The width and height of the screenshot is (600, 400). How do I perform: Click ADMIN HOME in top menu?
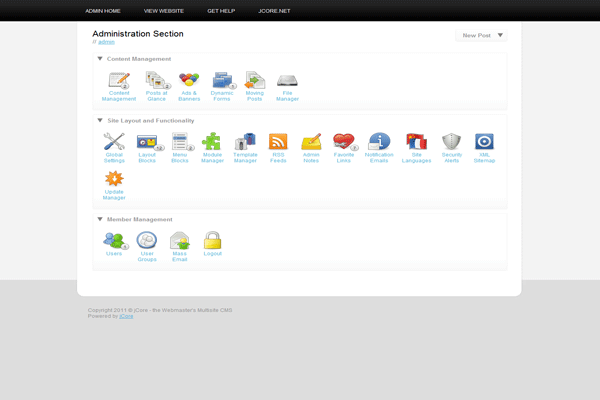pos(103,10)
